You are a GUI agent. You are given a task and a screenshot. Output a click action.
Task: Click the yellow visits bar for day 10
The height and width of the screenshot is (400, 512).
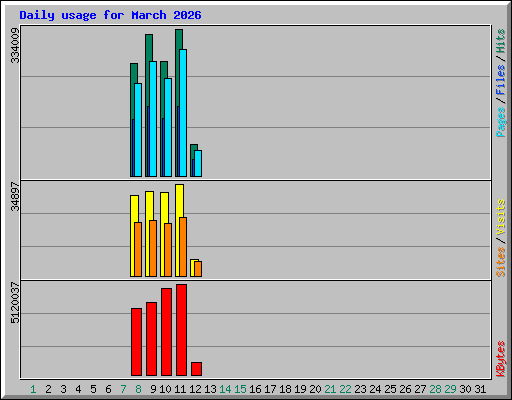pos(164,207)
